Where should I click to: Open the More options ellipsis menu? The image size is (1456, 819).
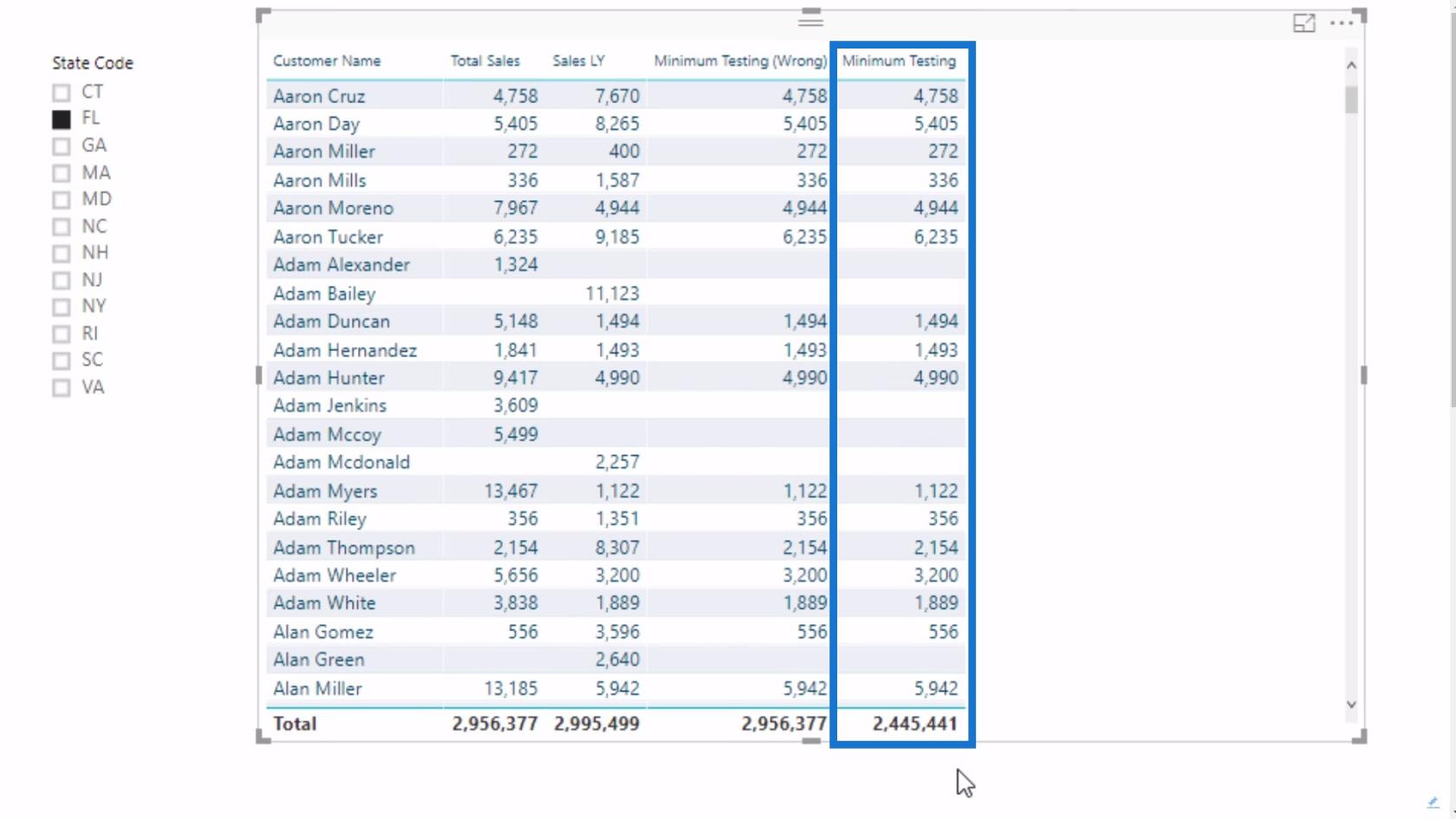[1341, 23]
